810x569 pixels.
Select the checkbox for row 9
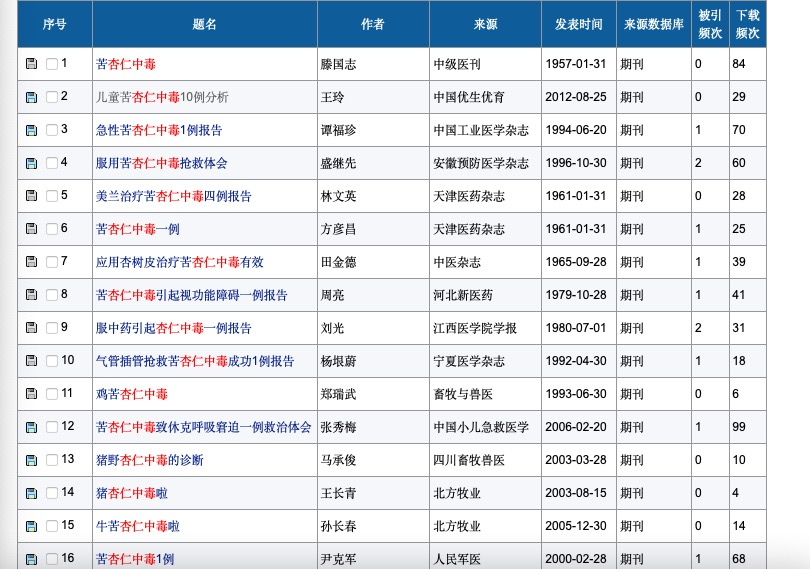(x=52, y=328)
